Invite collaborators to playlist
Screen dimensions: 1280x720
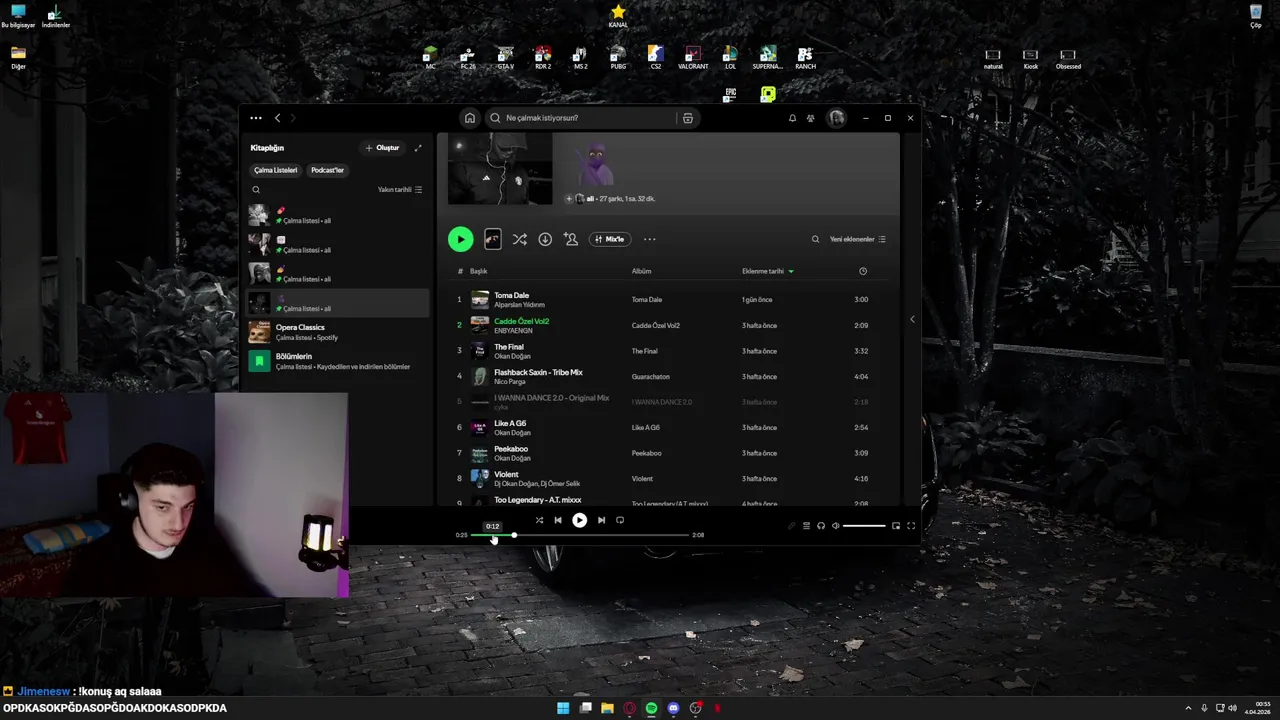click(571, 239)
